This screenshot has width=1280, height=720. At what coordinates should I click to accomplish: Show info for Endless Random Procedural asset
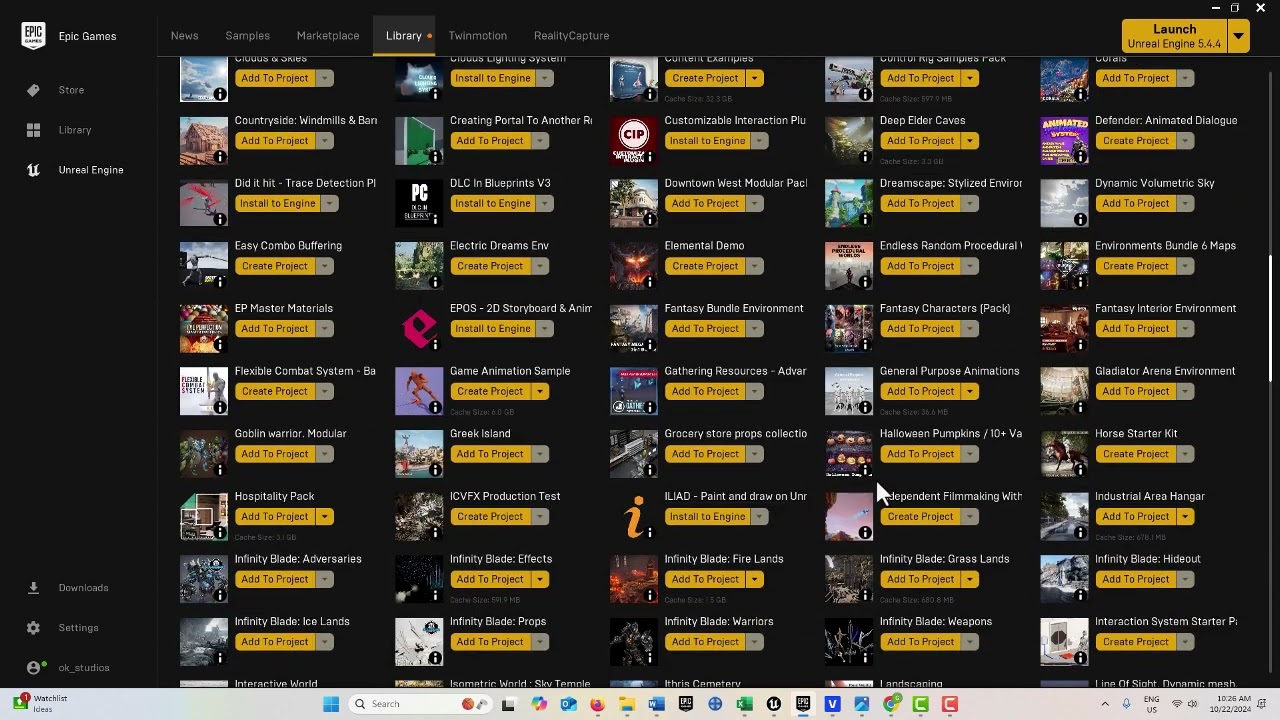click(x=865, y=282)
